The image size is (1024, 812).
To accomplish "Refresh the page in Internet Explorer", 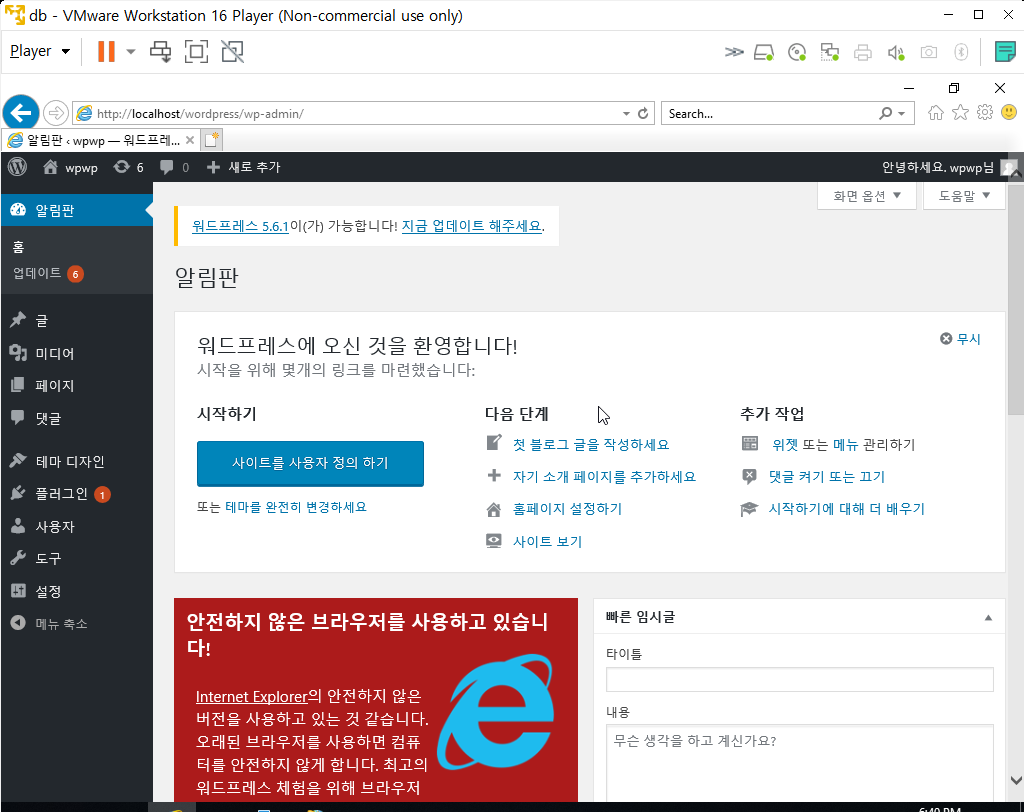I will [x=643, y=114].
